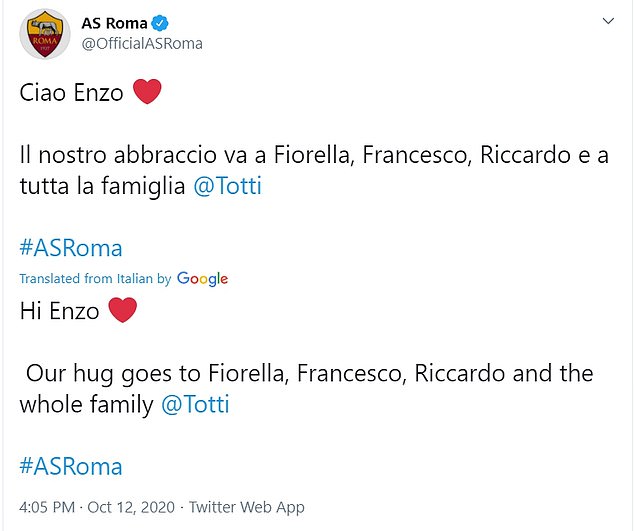Open the AS Roma profile avatar

(x=45, y=34)
